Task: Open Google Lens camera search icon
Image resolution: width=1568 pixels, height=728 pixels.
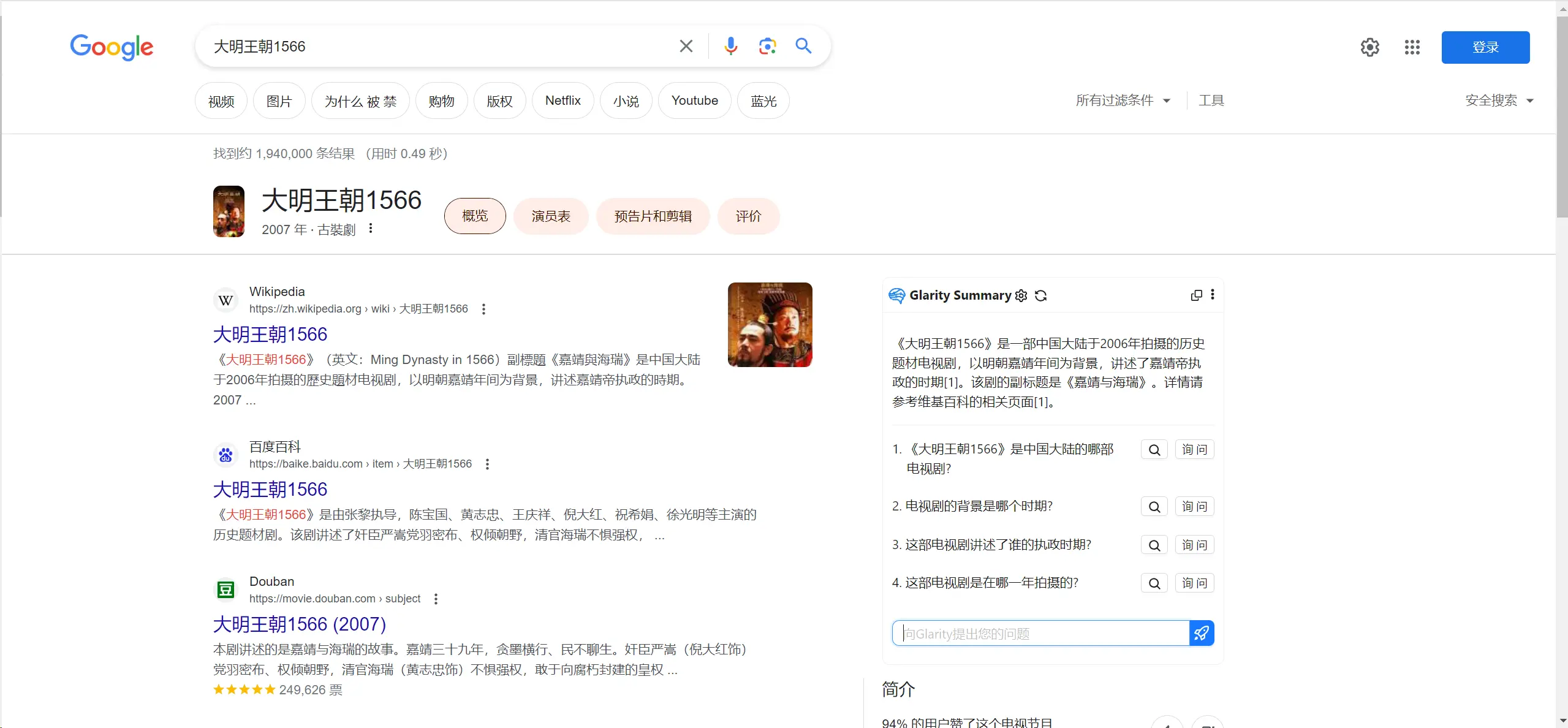Action: coord(767,46)
